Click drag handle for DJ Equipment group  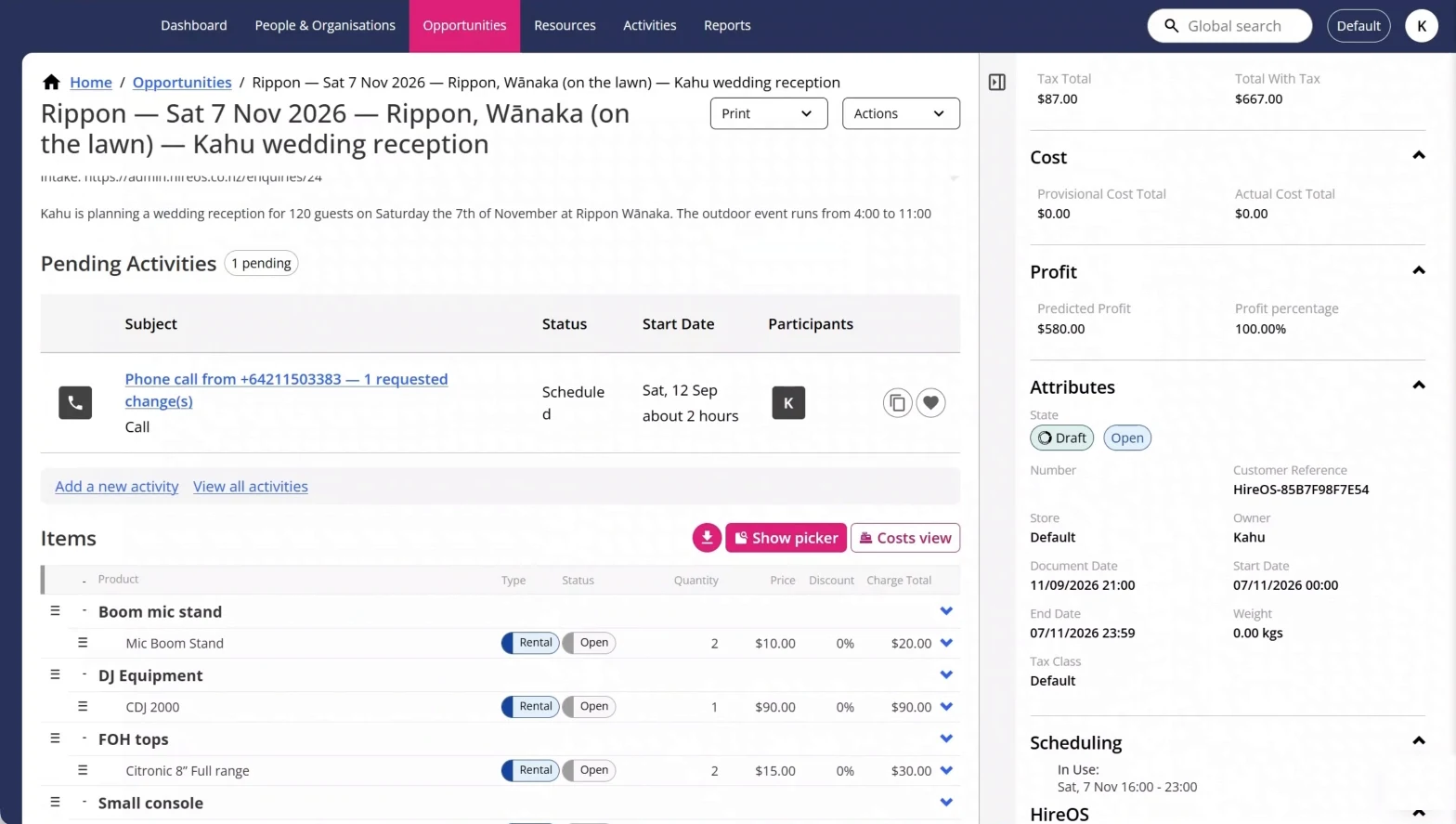click(55, 674)
